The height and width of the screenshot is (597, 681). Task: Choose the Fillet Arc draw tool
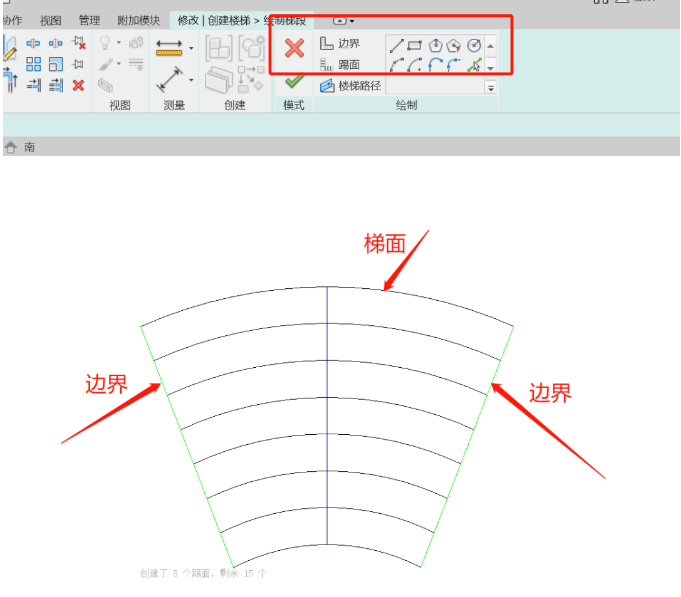coord(454,65)
